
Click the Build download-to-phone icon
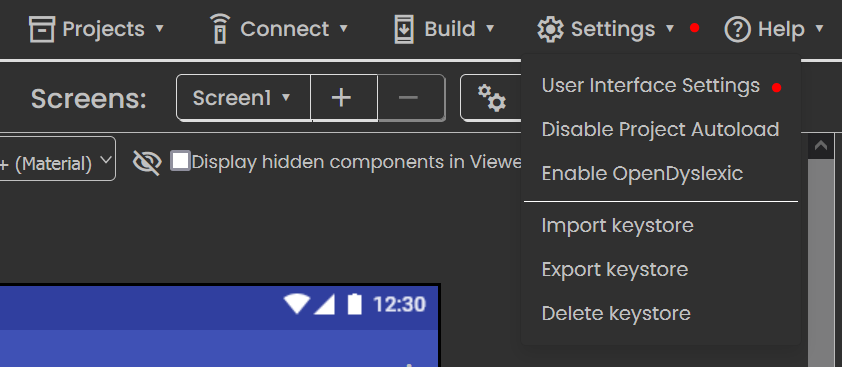(404, 29)
